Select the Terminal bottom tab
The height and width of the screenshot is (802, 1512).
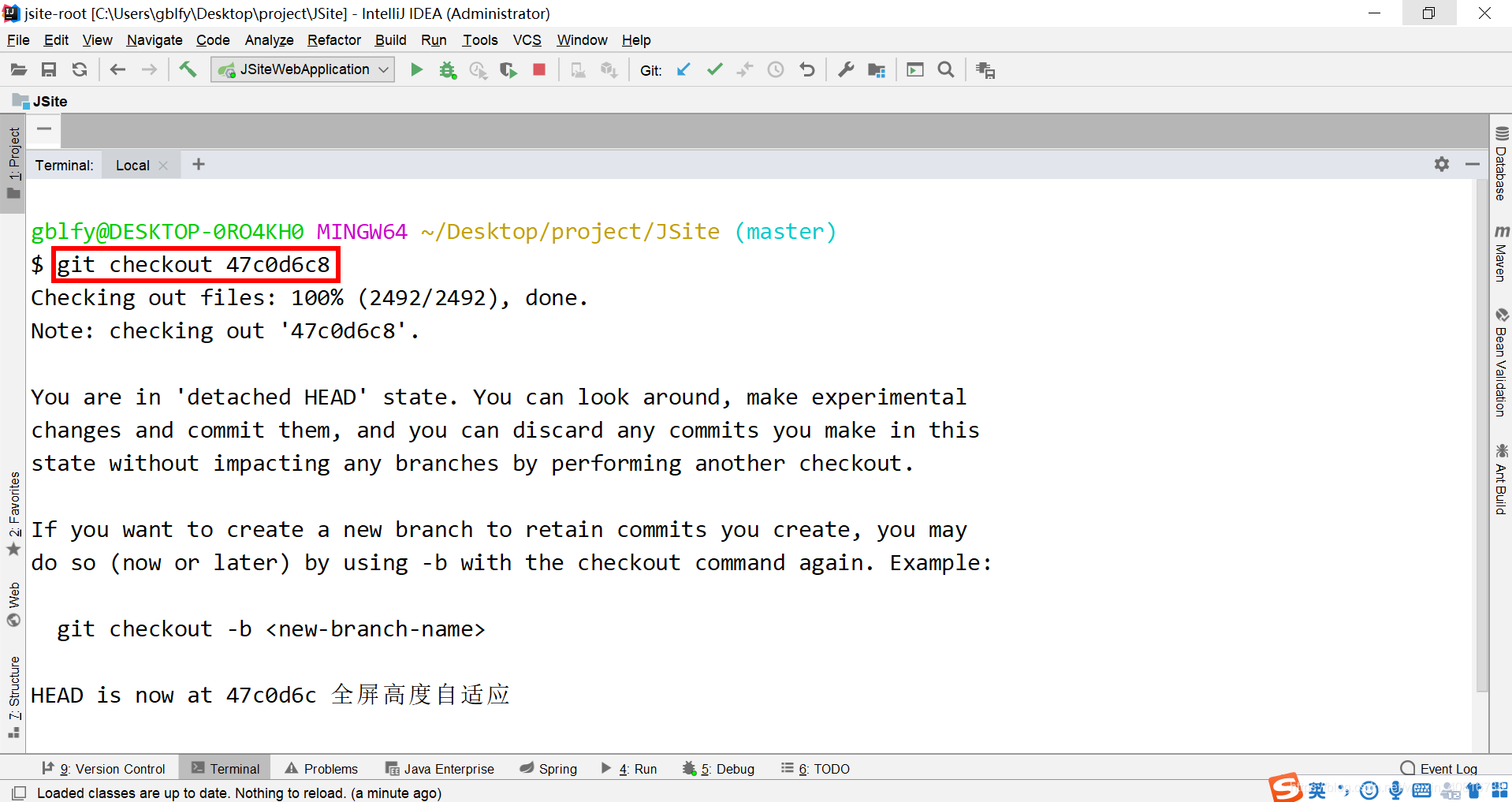point(225,769)
